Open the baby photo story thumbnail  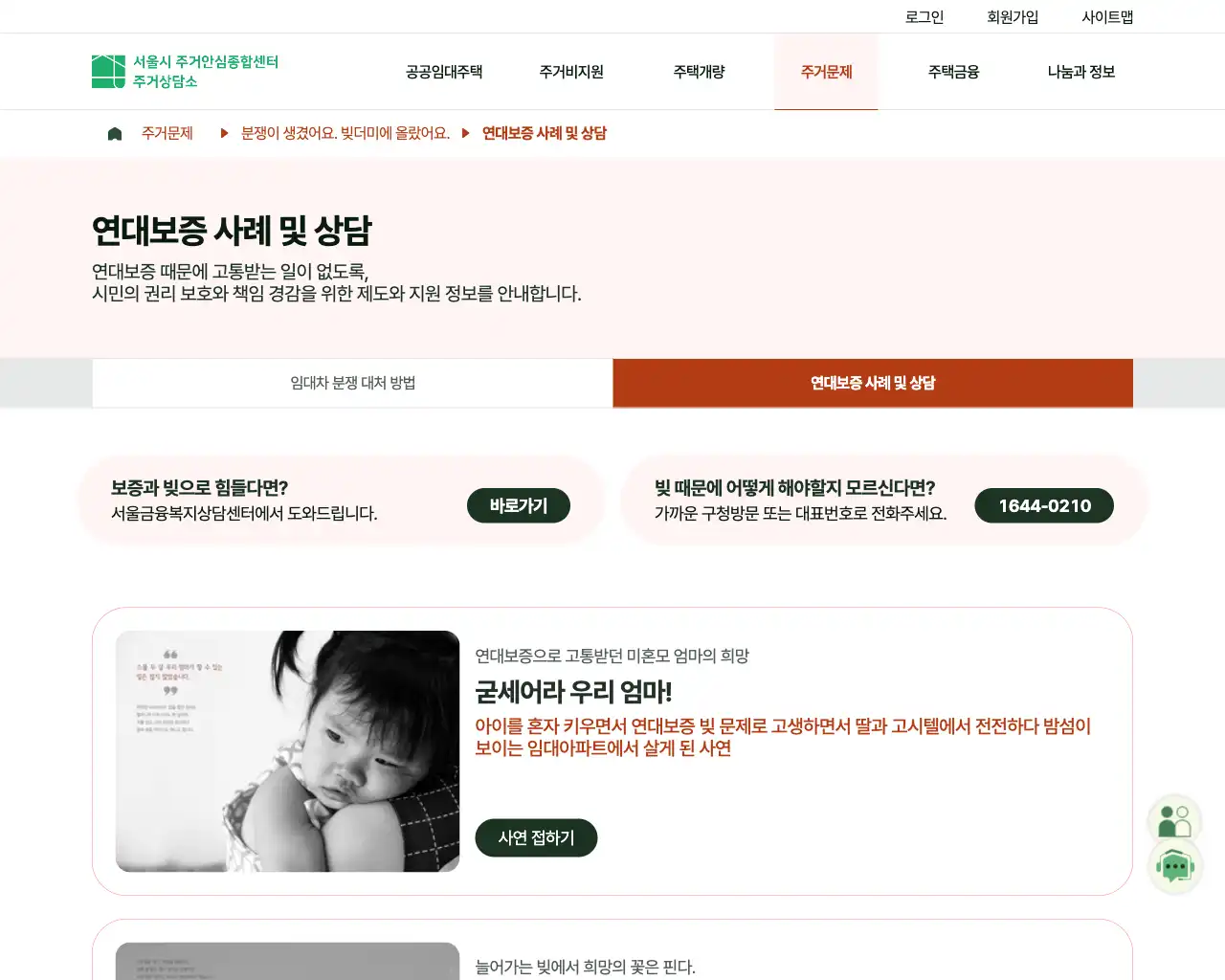tap(287, 751)
